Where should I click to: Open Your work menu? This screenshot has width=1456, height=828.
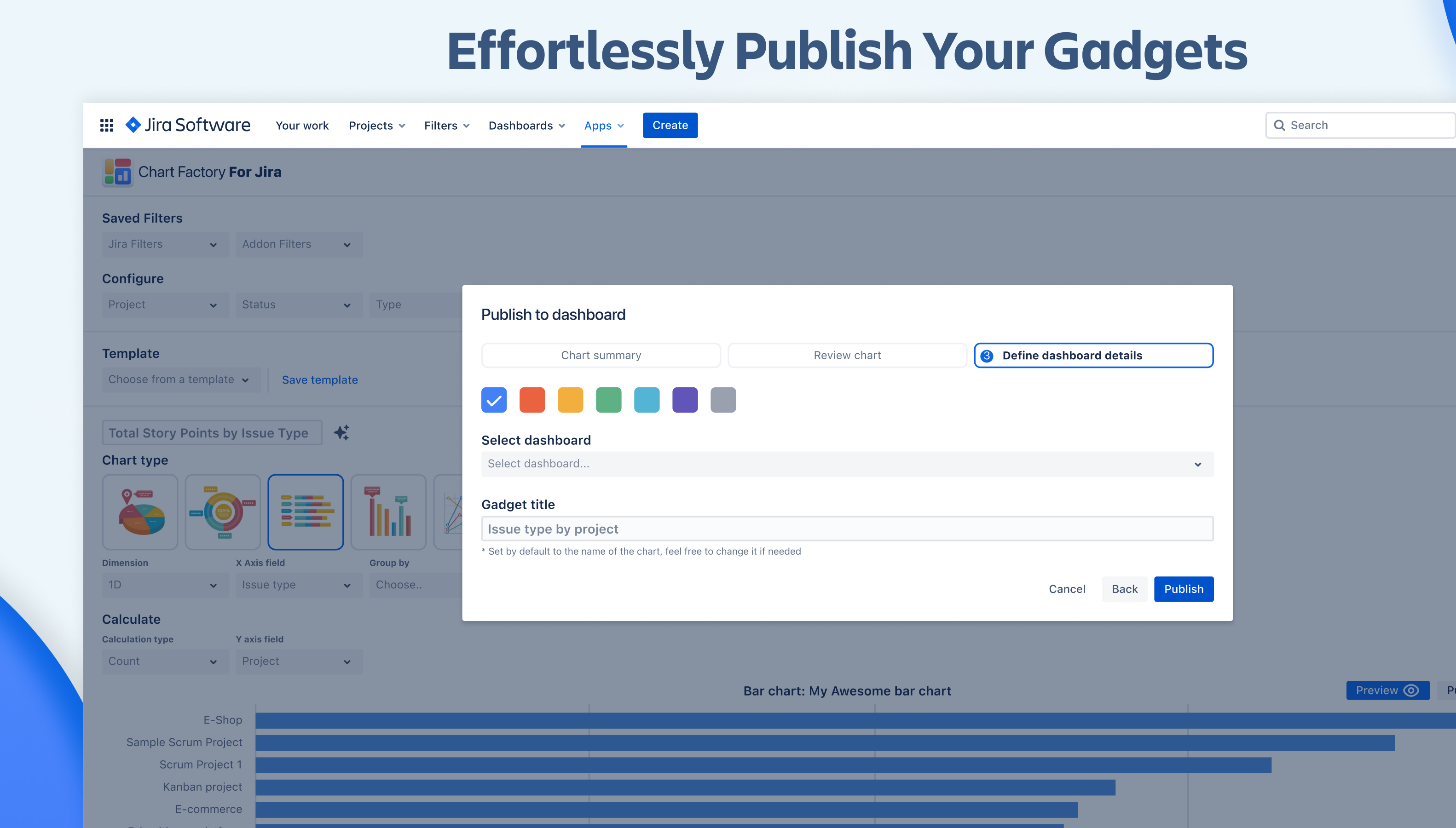tap(302, 125)
